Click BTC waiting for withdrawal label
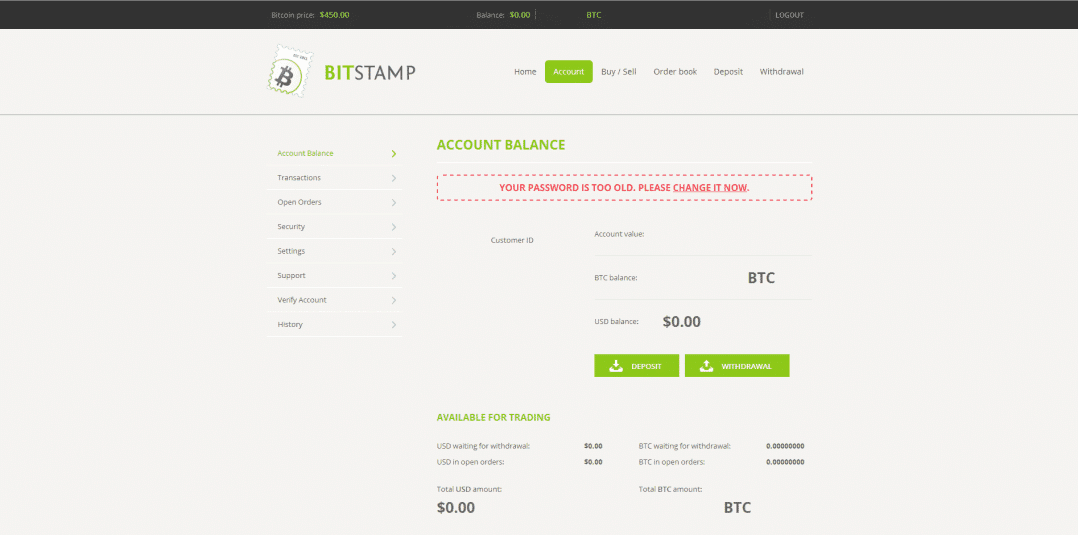The height and width of the screenshot is (535, 1078). (685, 446)
